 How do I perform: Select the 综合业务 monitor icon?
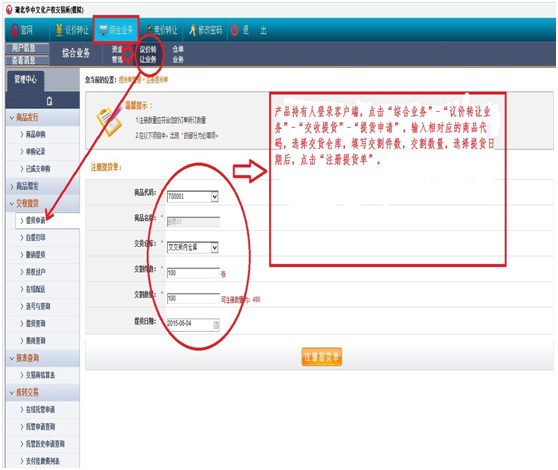pyautogui.click(x=103, y=30)
